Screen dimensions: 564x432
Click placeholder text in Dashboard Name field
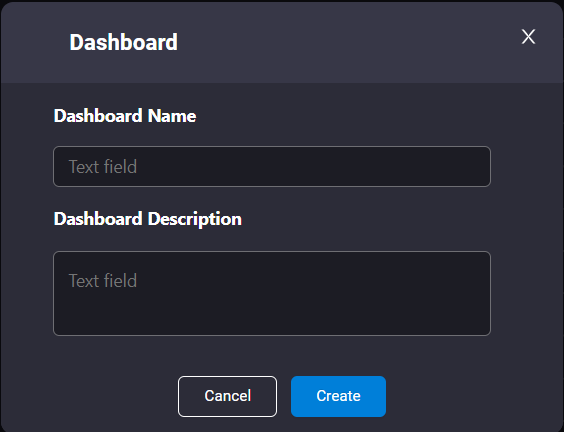point(103,167)
